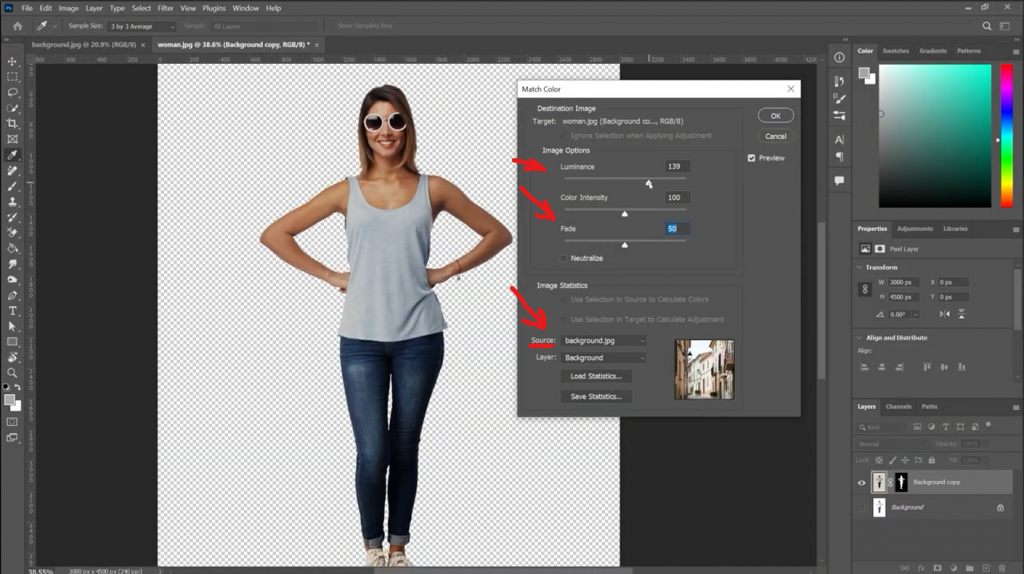
Task: Open the rotation angle dropdown
Action: 916,315
